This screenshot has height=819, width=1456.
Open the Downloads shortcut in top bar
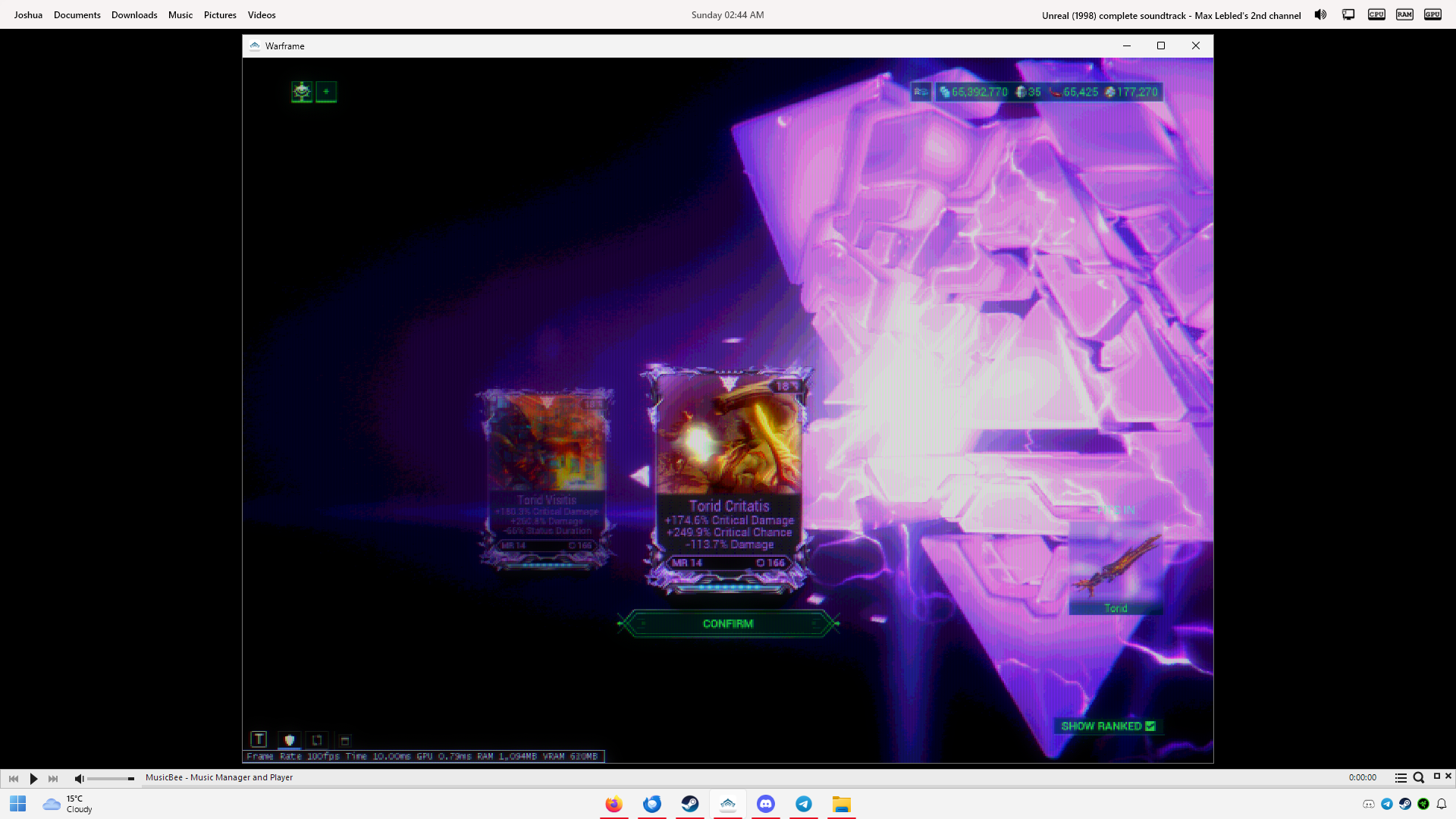tap(134, 15)
